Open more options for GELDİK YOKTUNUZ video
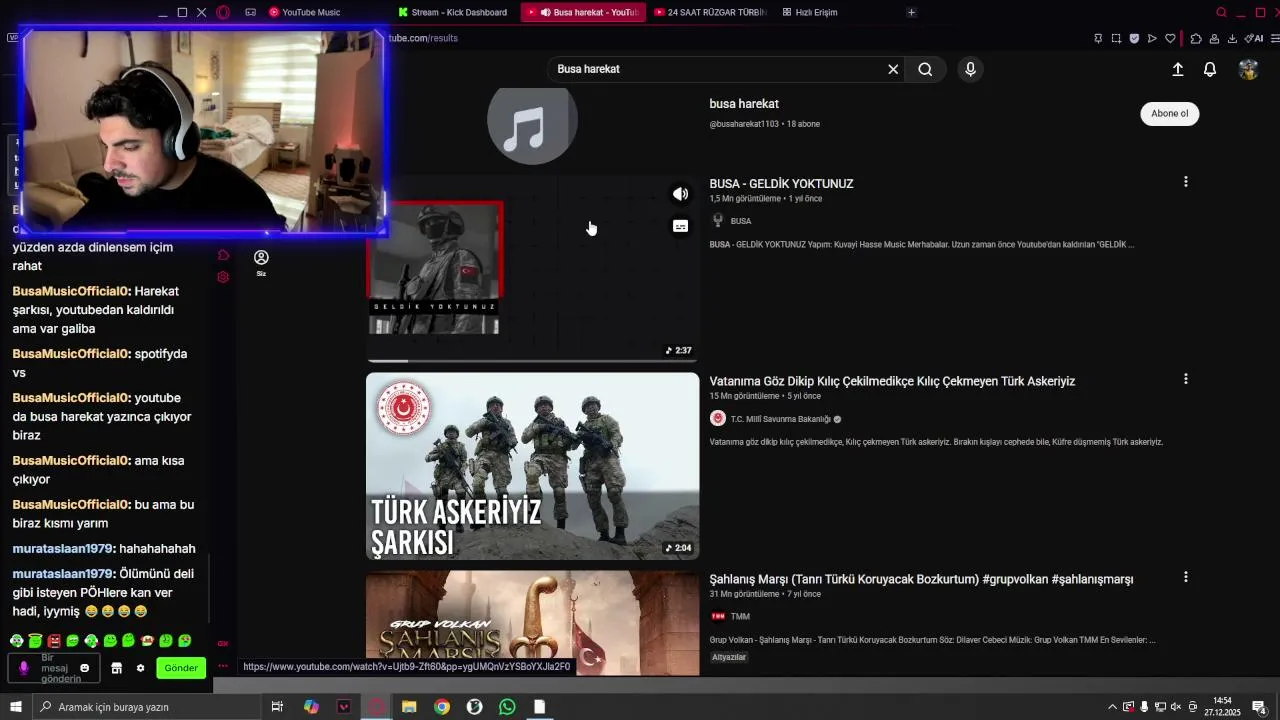Screen dimensions: 1280x720 [1186, 182]
